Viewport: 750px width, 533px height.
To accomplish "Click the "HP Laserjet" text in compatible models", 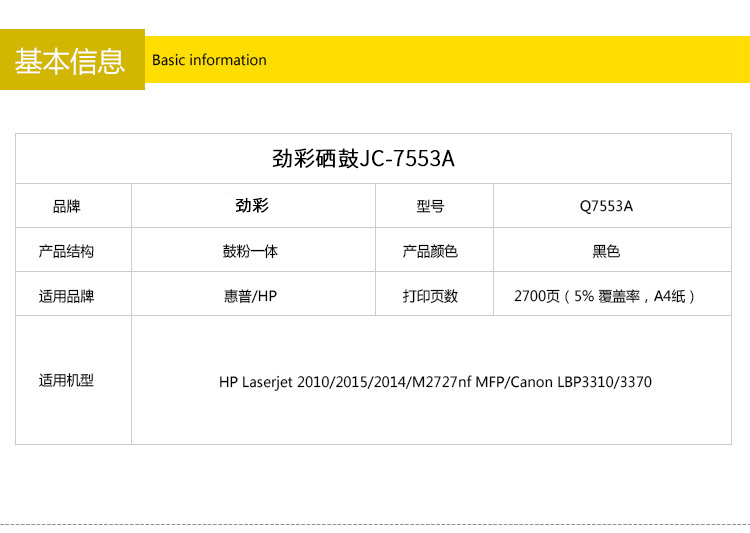I will (x=257, y=382).
